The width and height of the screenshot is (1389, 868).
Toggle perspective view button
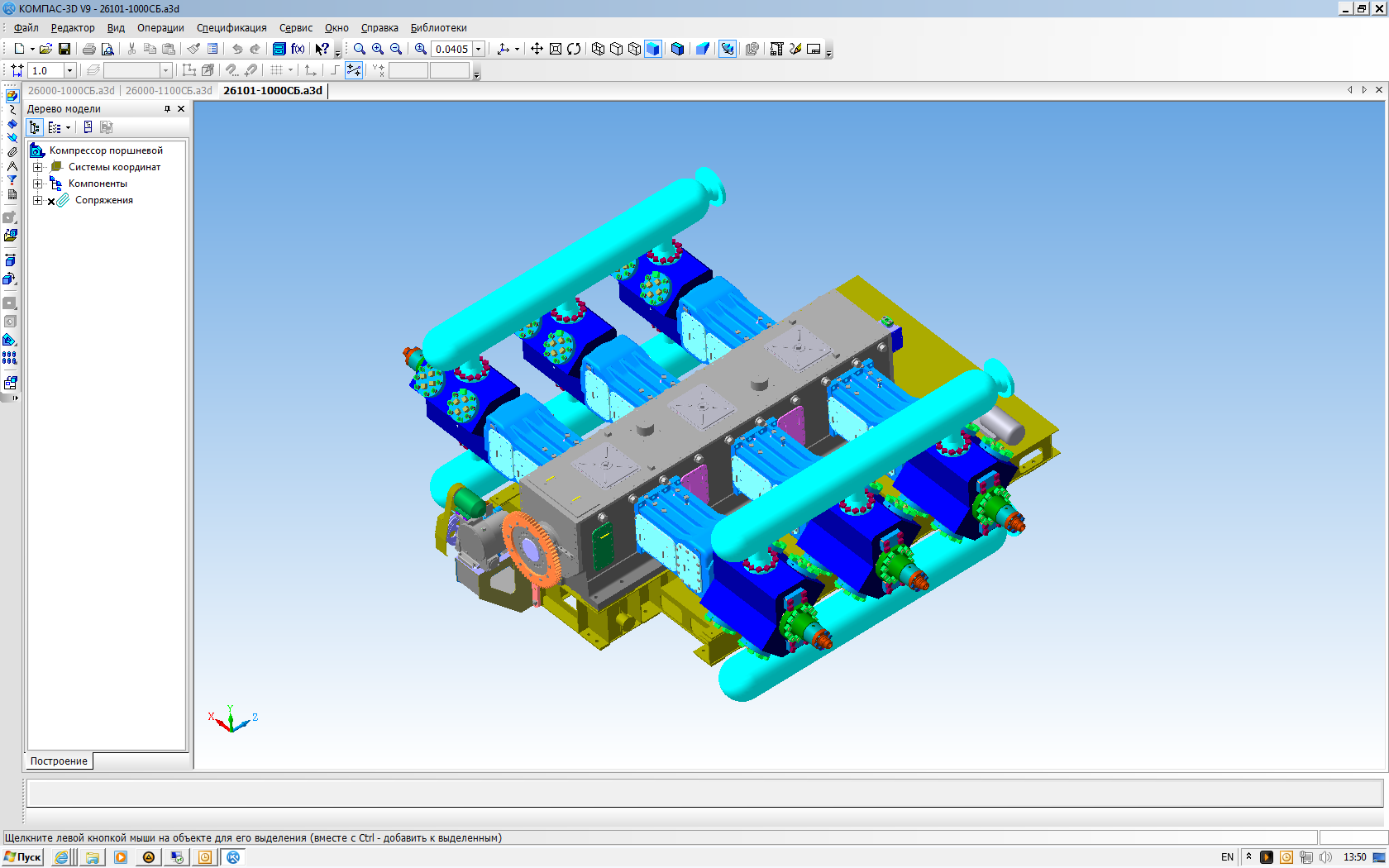coord(703,49)
